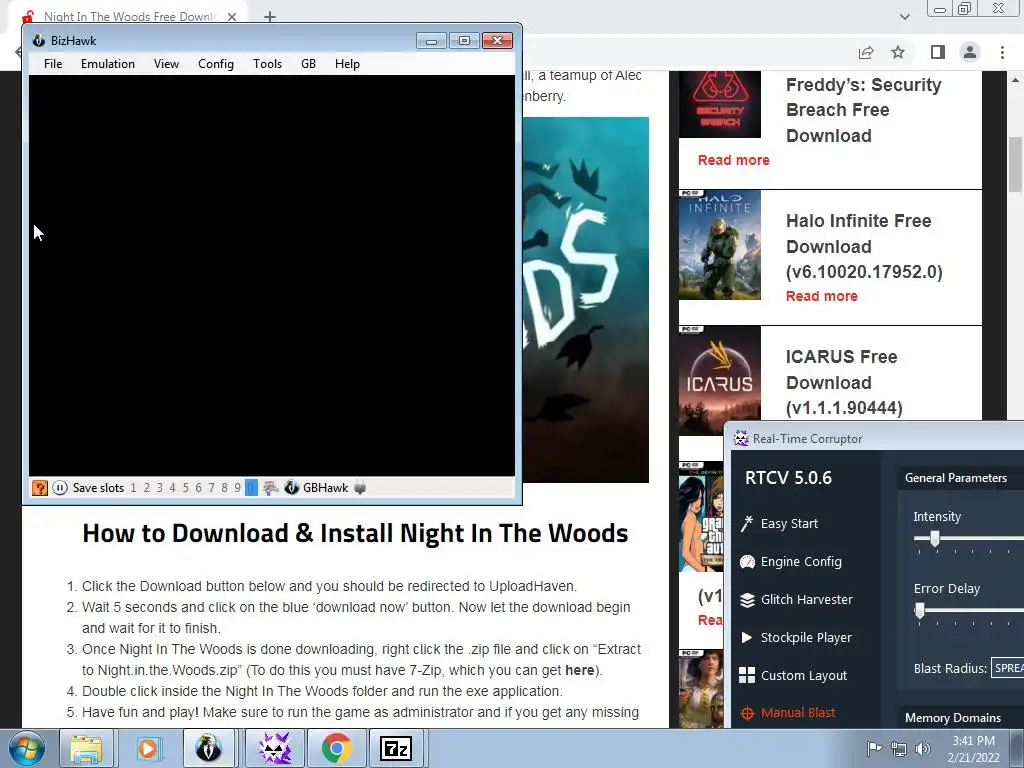Click Read more under Freddy's Security Breach

[x=733, y=160]
